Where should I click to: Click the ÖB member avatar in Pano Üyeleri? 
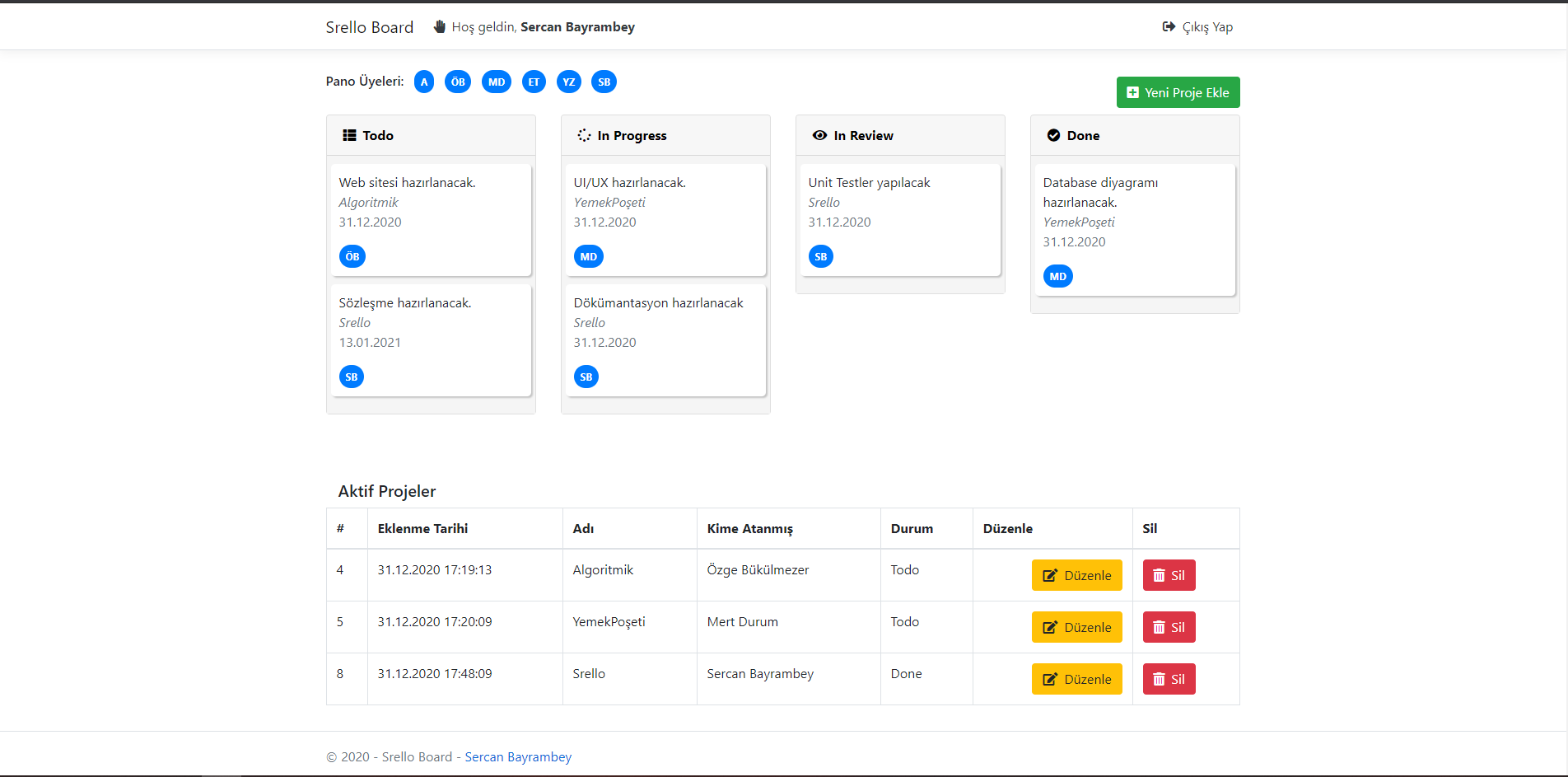click(x=458, y=82)
